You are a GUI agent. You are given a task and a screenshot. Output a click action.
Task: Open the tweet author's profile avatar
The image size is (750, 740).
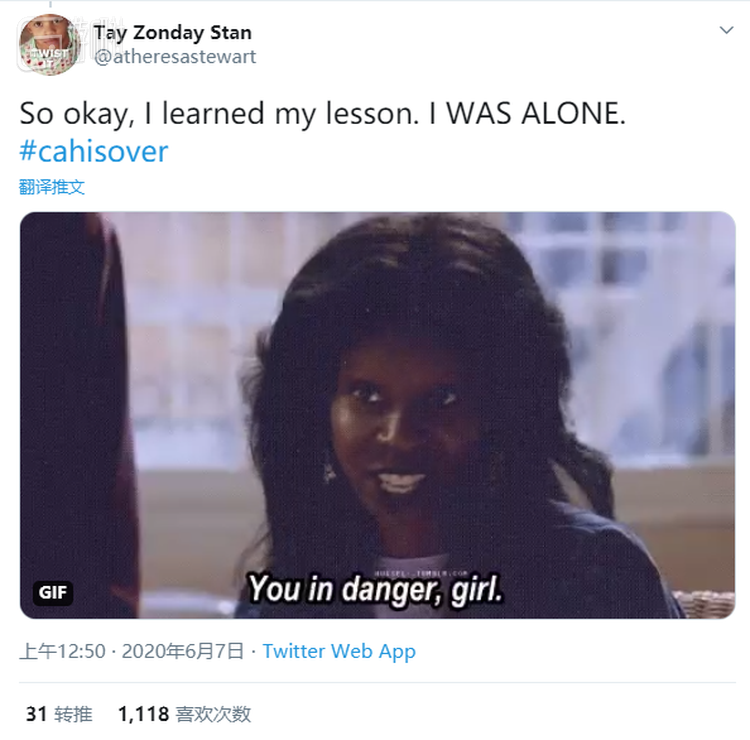pyautogui.click(x=49, y=45)
